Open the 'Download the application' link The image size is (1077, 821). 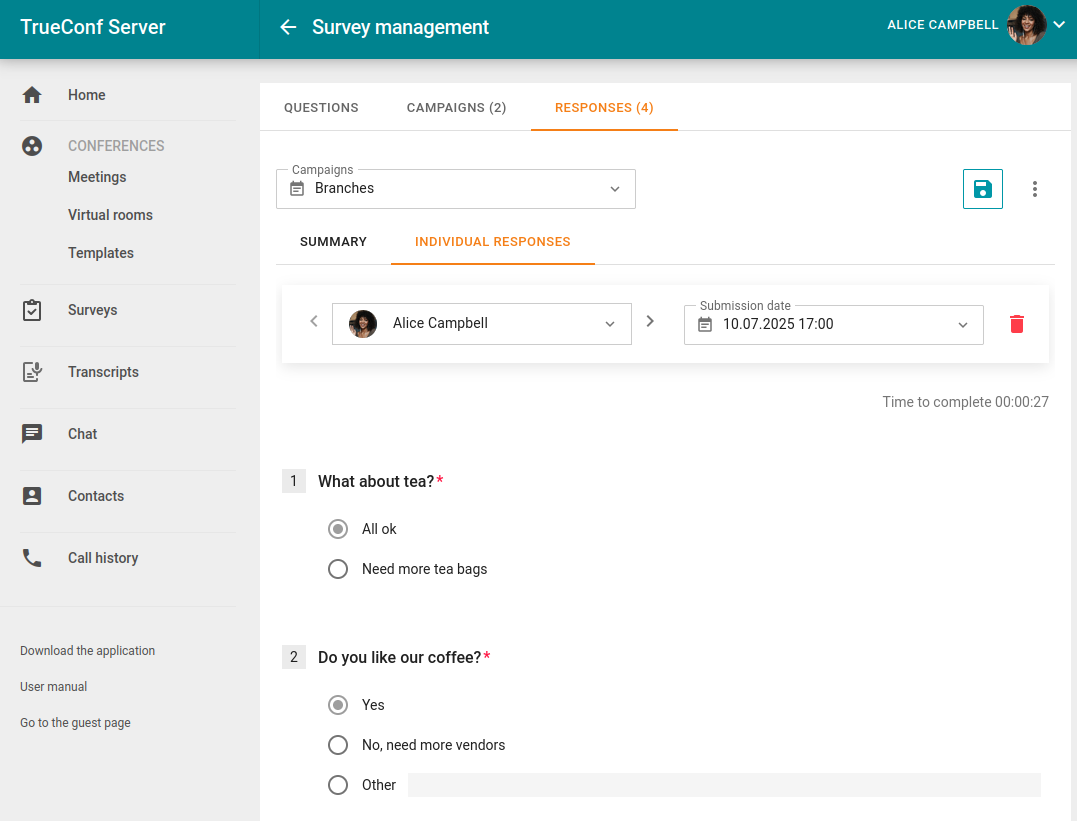pos(87,651)
